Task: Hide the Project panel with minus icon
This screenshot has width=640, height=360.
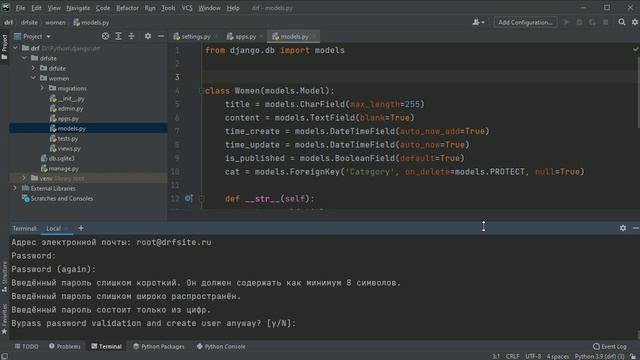Action: click(x=161, y=36)
